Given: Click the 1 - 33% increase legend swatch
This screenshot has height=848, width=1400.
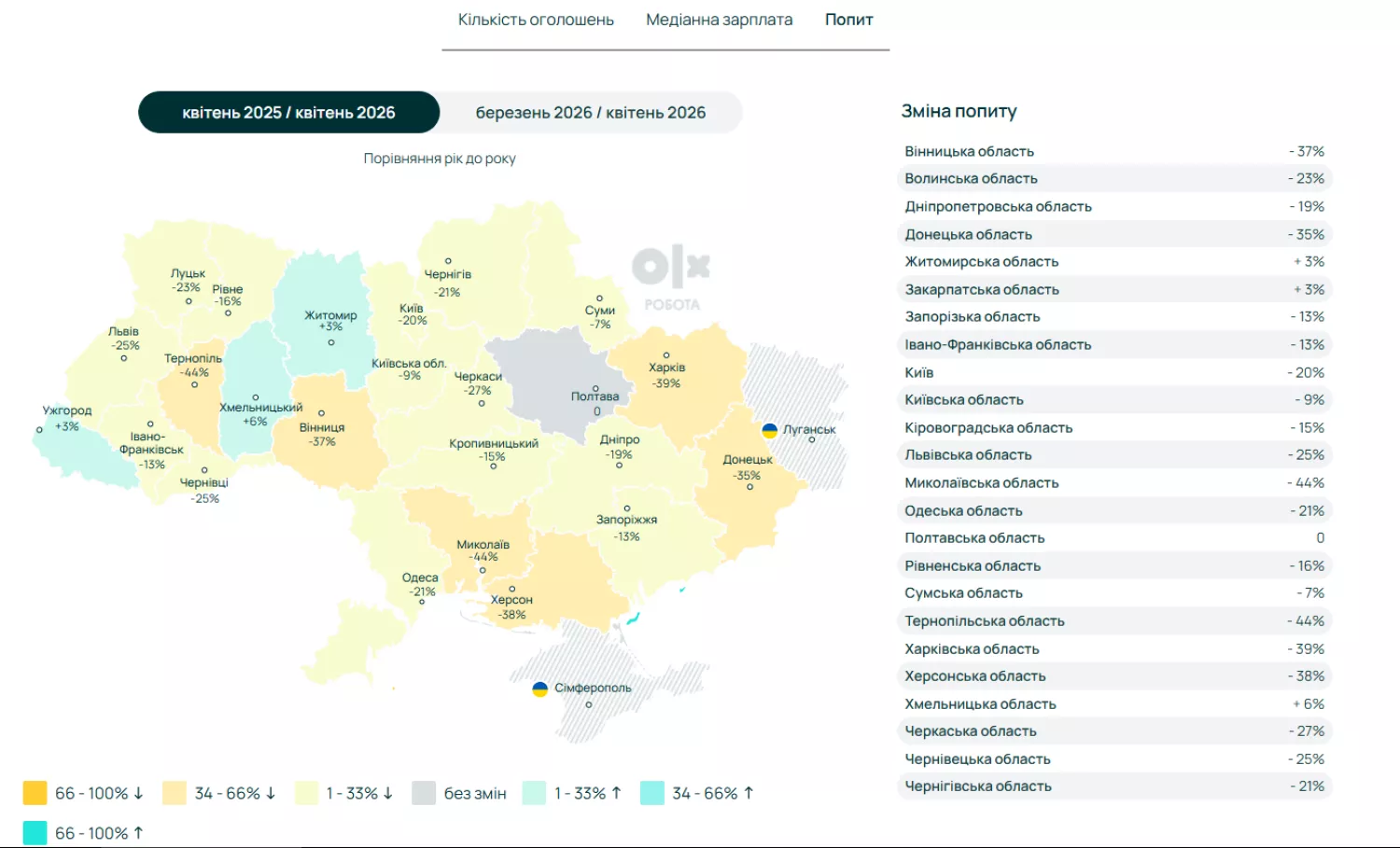Looking at the screenshot, I should point(534,793).
